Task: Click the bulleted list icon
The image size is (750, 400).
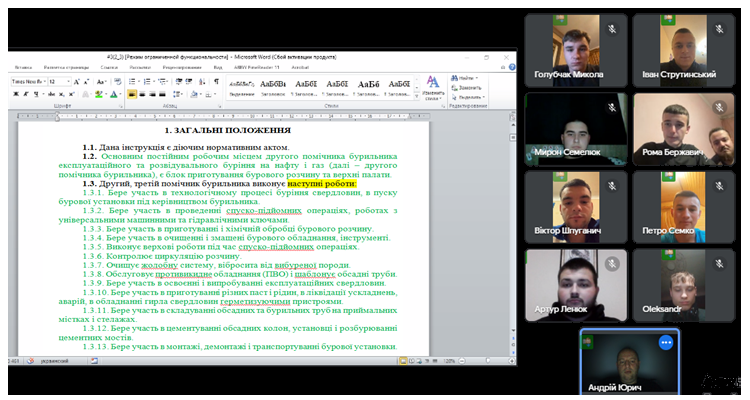Action: pos(130,81)
